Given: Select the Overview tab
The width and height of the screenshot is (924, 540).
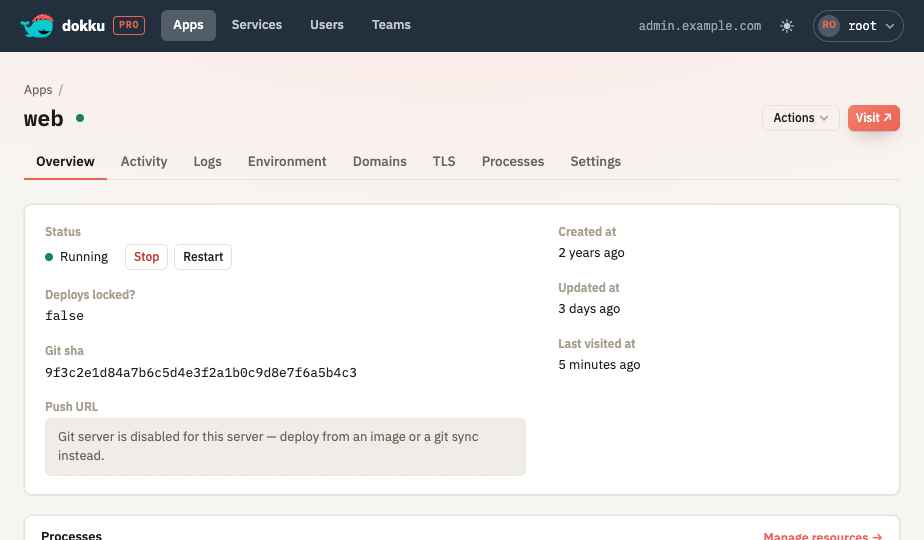Looking at the screenshot, I should [65, 162].
